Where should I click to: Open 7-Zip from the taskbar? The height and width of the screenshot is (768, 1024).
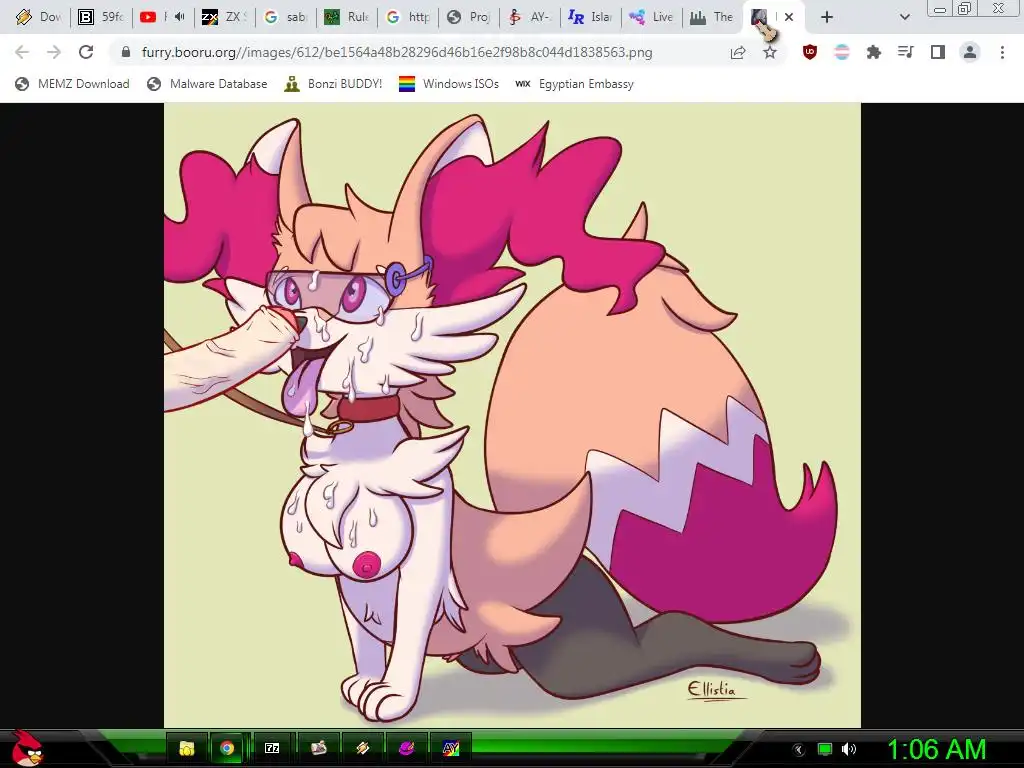(272, 748)
